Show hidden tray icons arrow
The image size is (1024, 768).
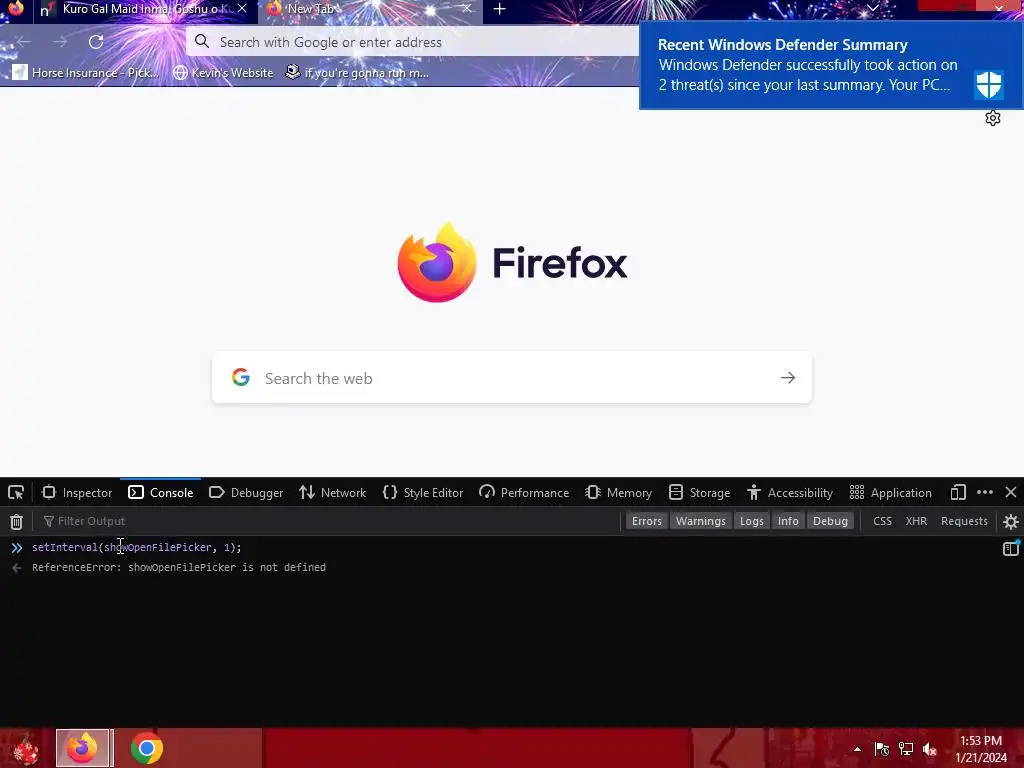(857, 749)
